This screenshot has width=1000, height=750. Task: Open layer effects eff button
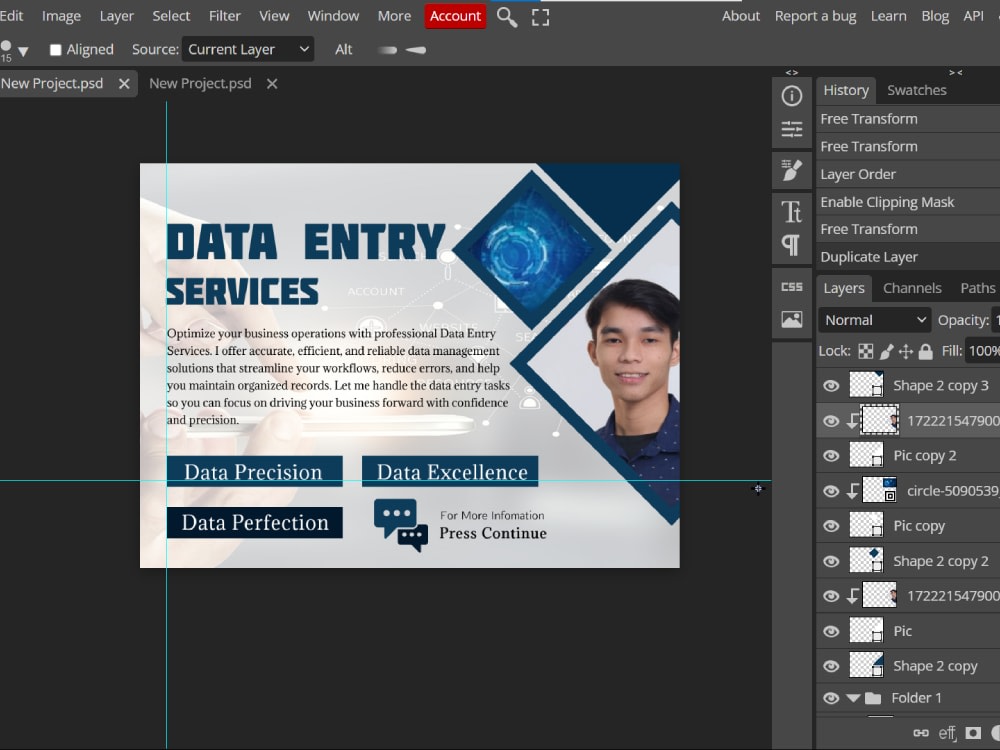point(948,733)
